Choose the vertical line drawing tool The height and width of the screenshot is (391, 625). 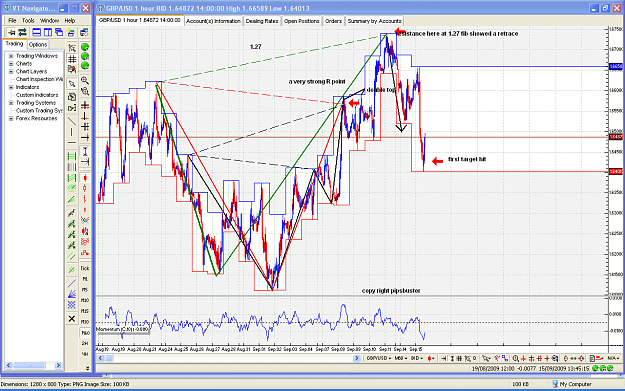(x=72, y=132)
